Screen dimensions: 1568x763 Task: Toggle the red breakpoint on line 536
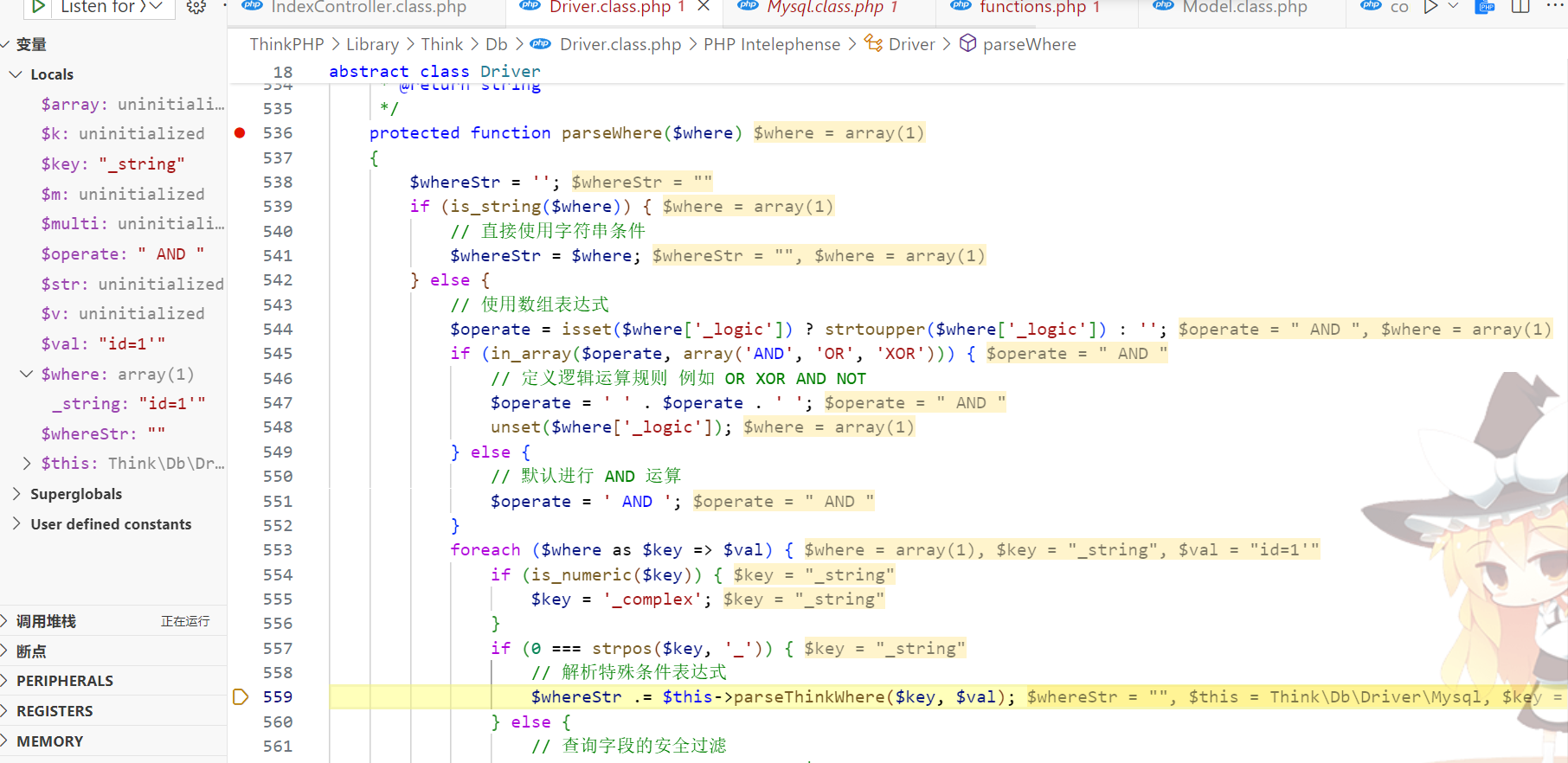pos(241,132)
